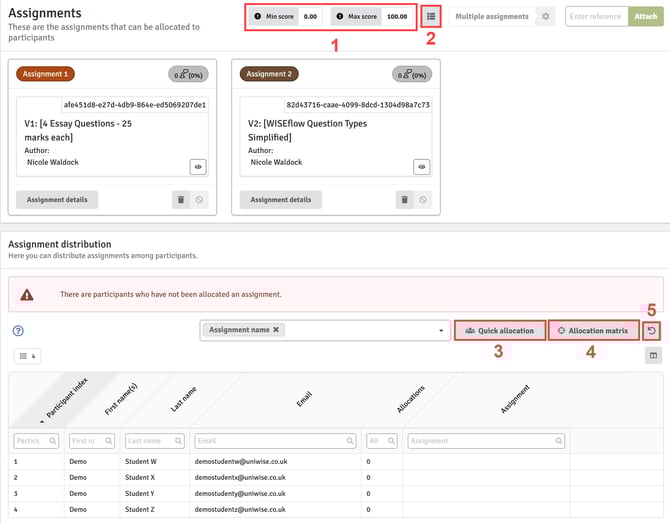Click the column chooser icon above the table
The image size is (670, 524).
pyautogui.click(x=653, y=355)
